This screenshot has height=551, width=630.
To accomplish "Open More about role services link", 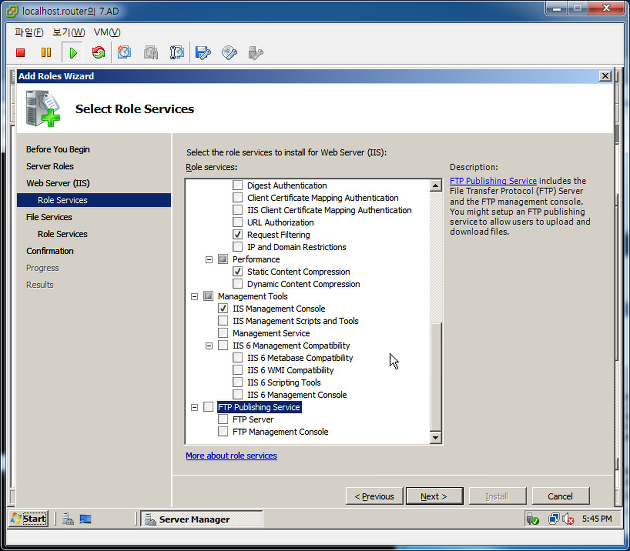I will click(231, 456).
